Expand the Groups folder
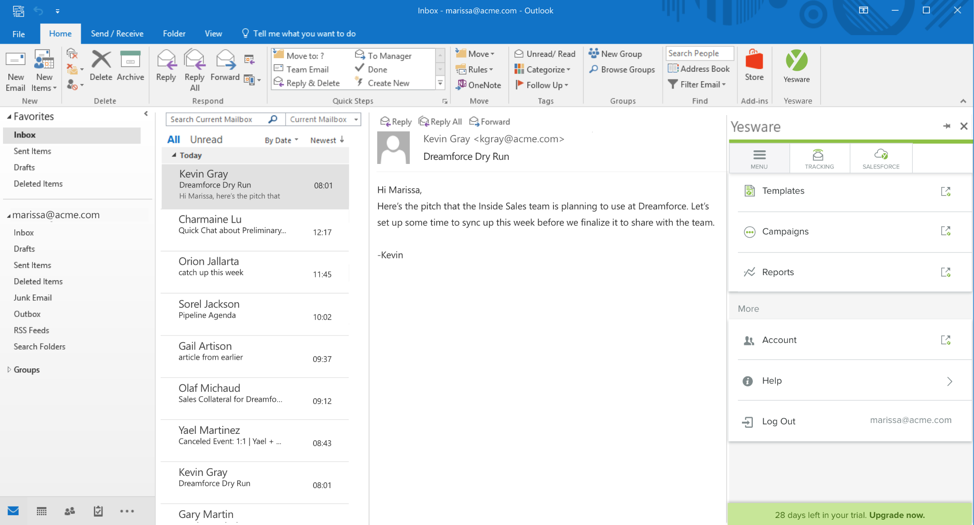 (x=9, y=370)
